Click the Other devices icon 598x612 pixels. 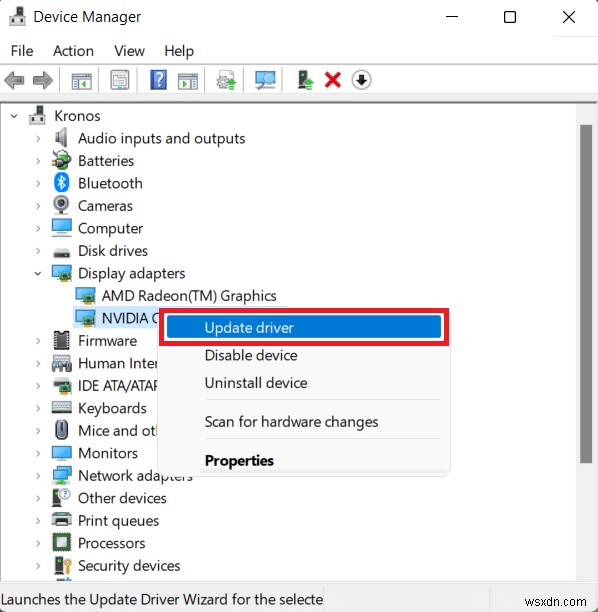point(61,497)
